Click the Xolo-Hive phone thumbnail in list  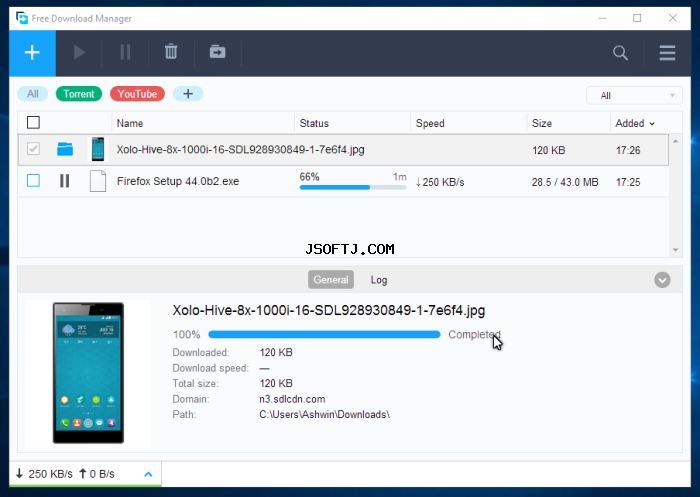(98, 149)
